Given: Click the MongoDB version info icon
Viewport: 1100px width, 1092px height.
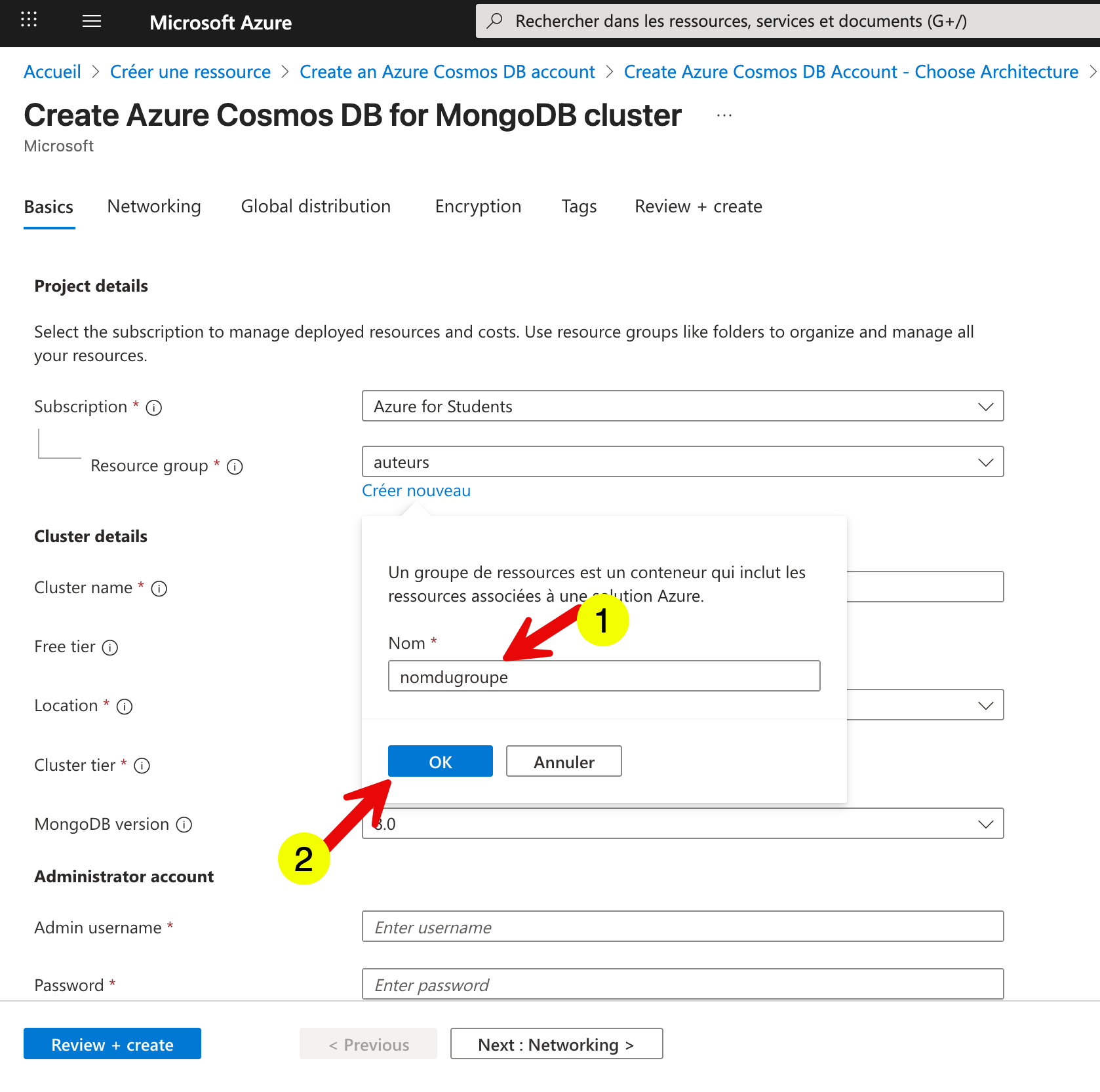Looking at the screenshot, I should tap(184, 825).
